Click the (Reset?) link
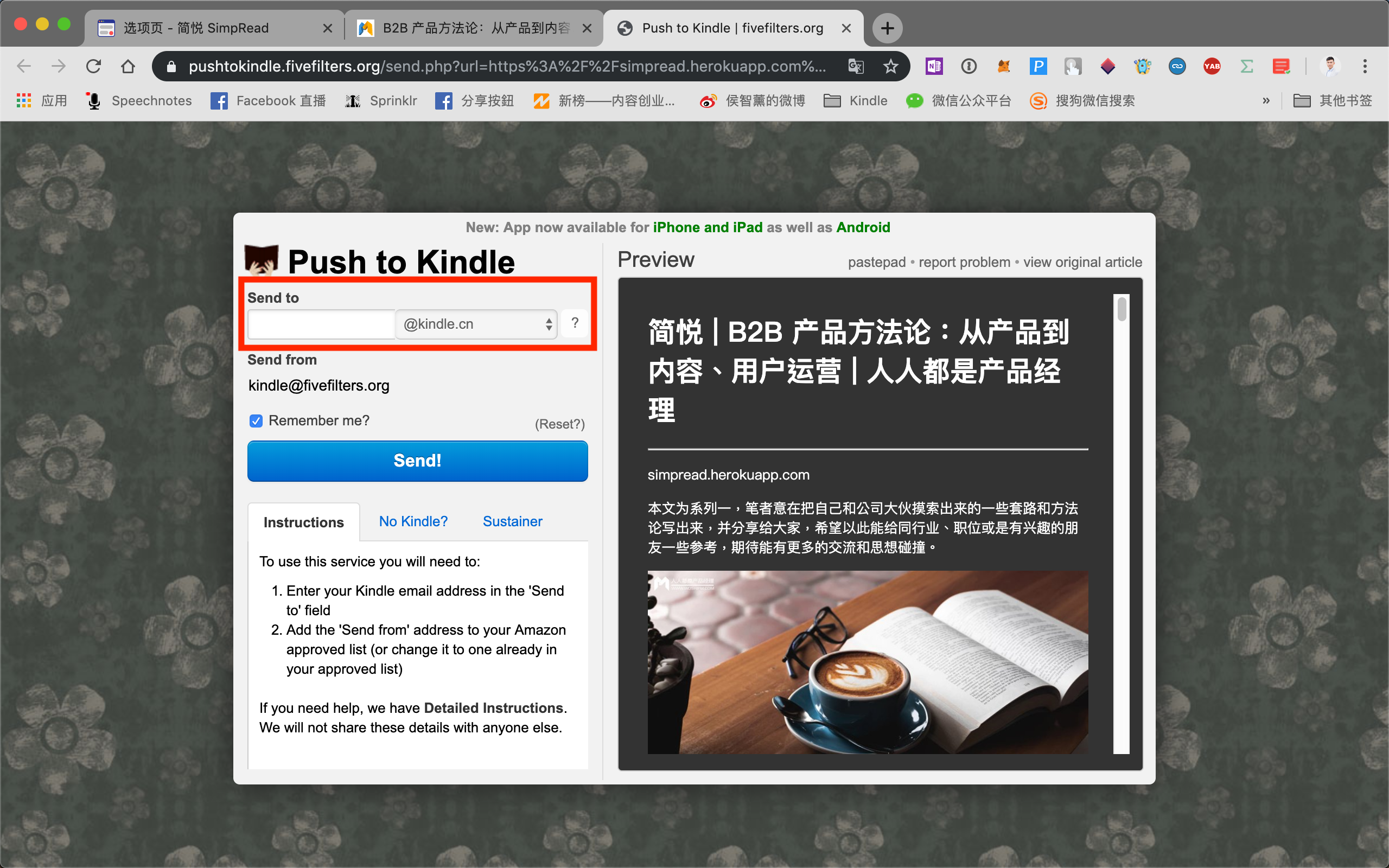 (559, 424)
